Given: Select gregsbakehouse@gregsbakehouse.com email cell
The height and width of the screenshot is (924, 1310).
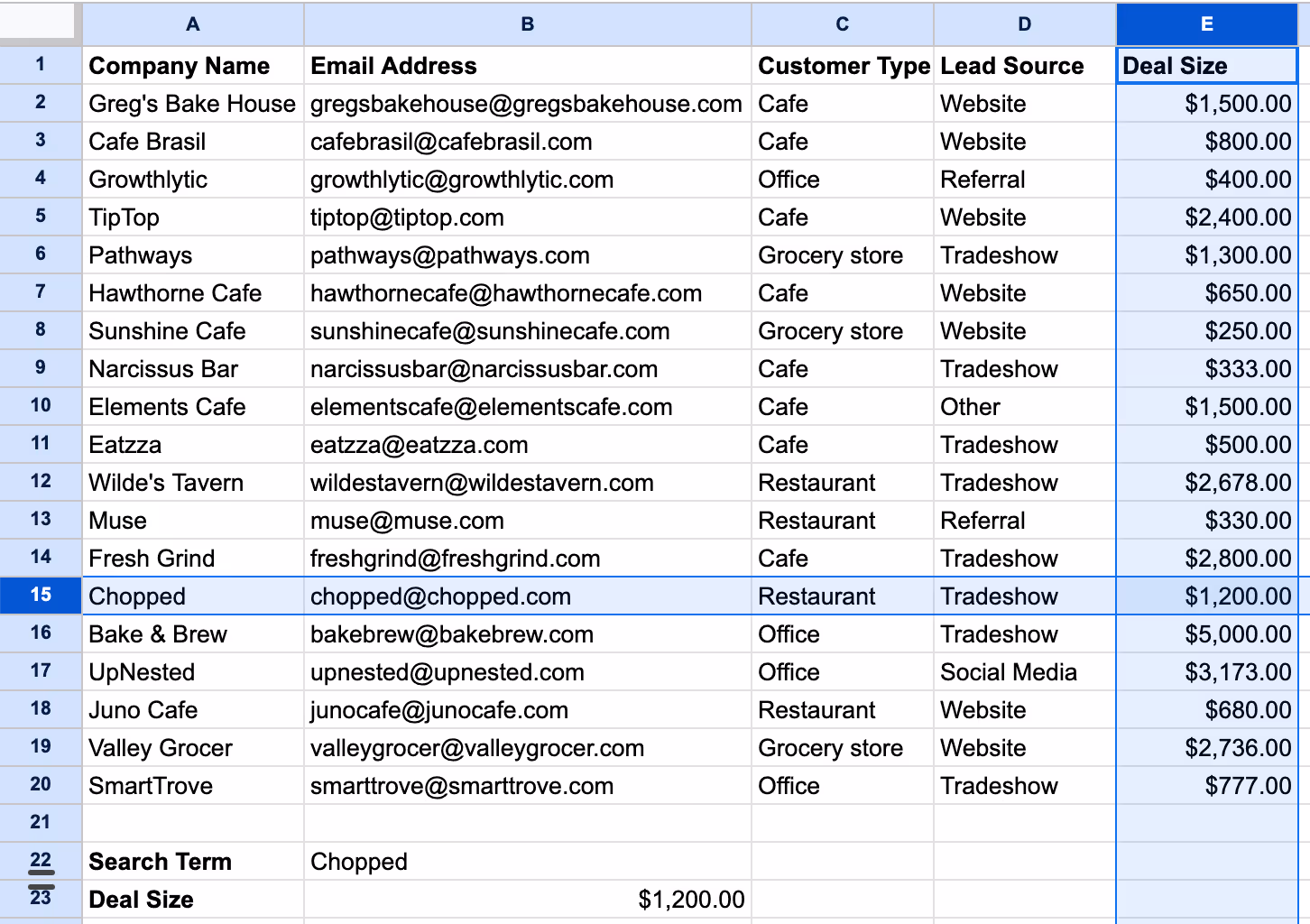Looking at the screenshot, I should (x=528, y=104).
